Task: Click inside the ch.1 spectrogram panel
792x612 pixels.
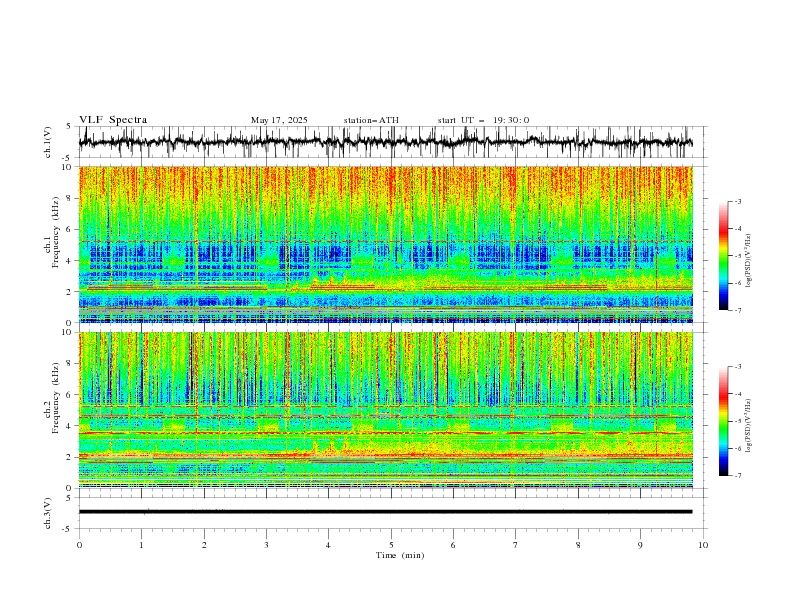Action: 385,244
